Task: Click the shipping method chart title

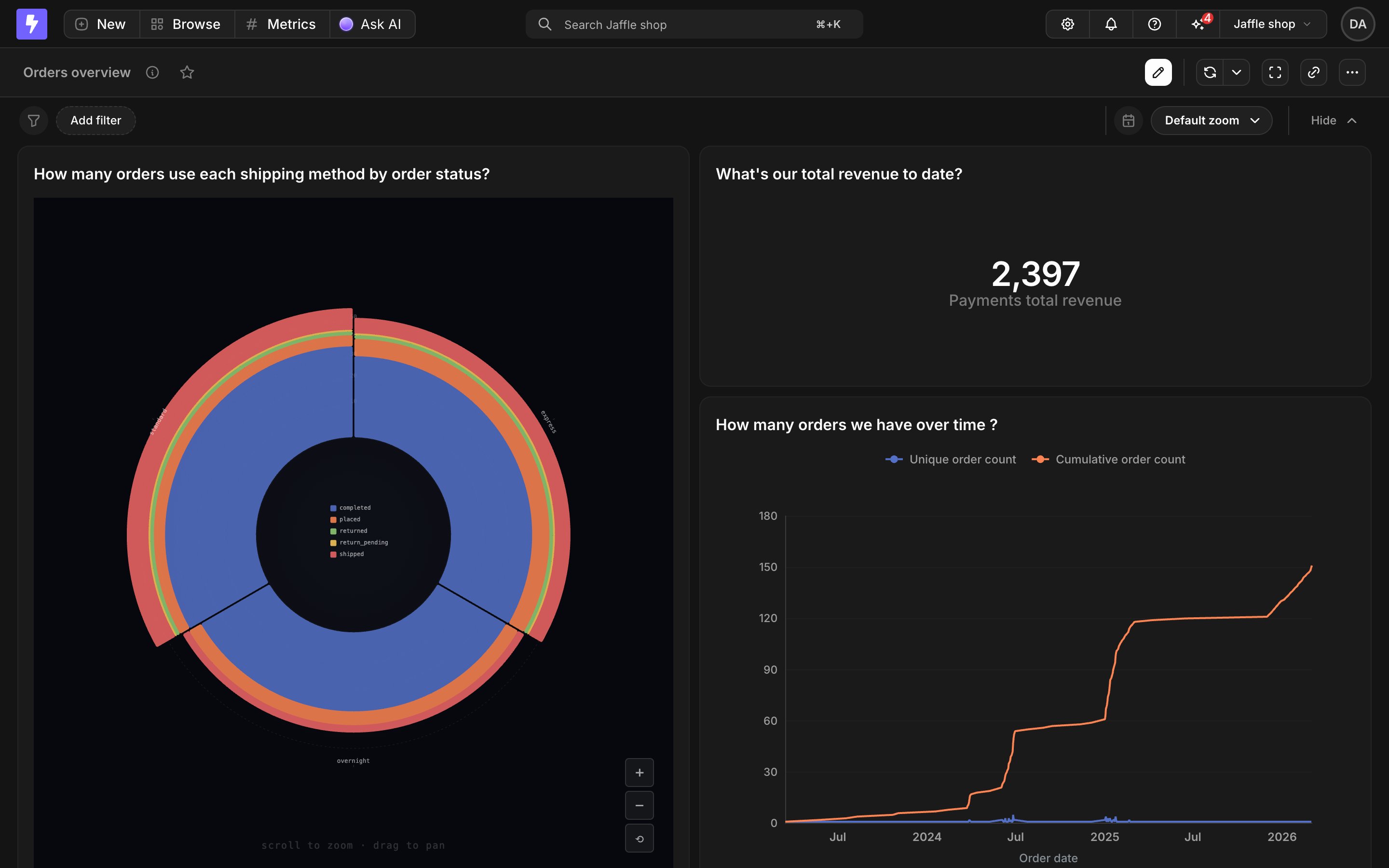Action: pos(262,174)
